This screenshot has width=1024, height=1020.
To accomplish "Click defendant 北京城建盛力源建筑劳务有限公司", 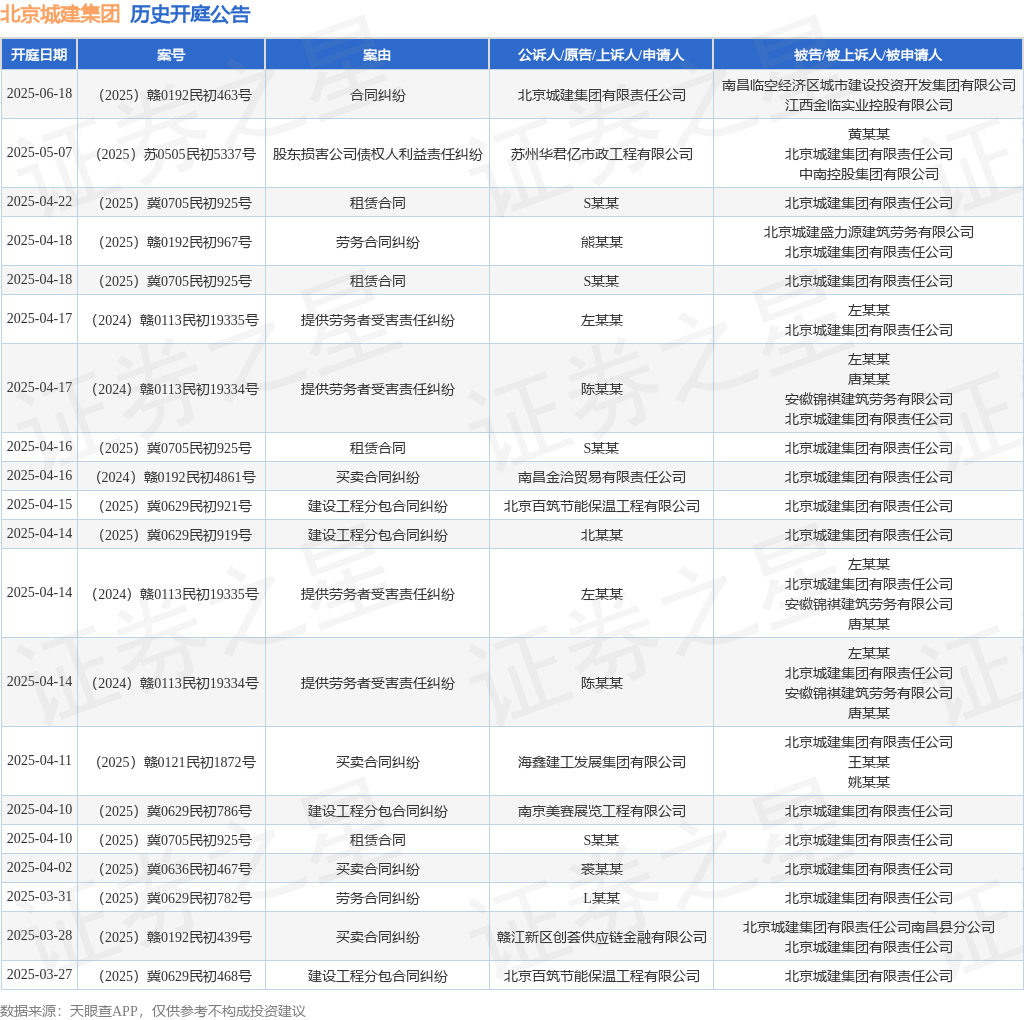I will tap(869, 232).
